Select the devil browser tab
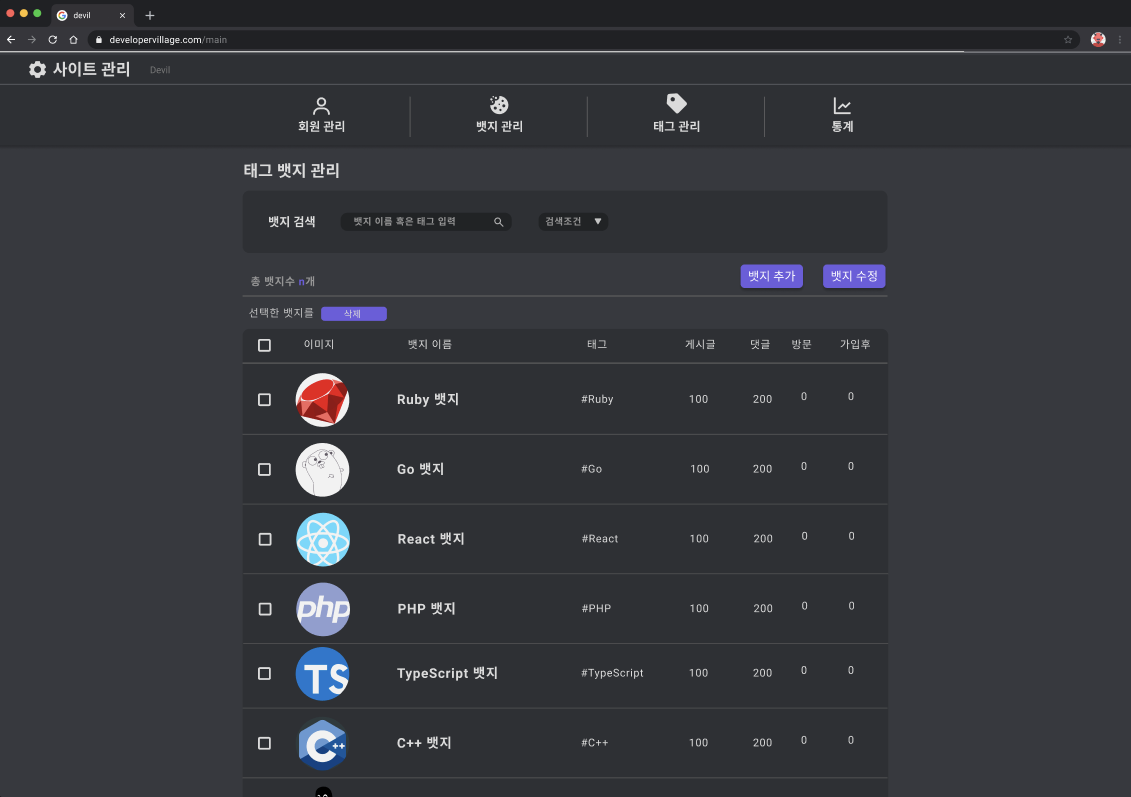This screenshot has width=1131, height=797. (92, 15)
